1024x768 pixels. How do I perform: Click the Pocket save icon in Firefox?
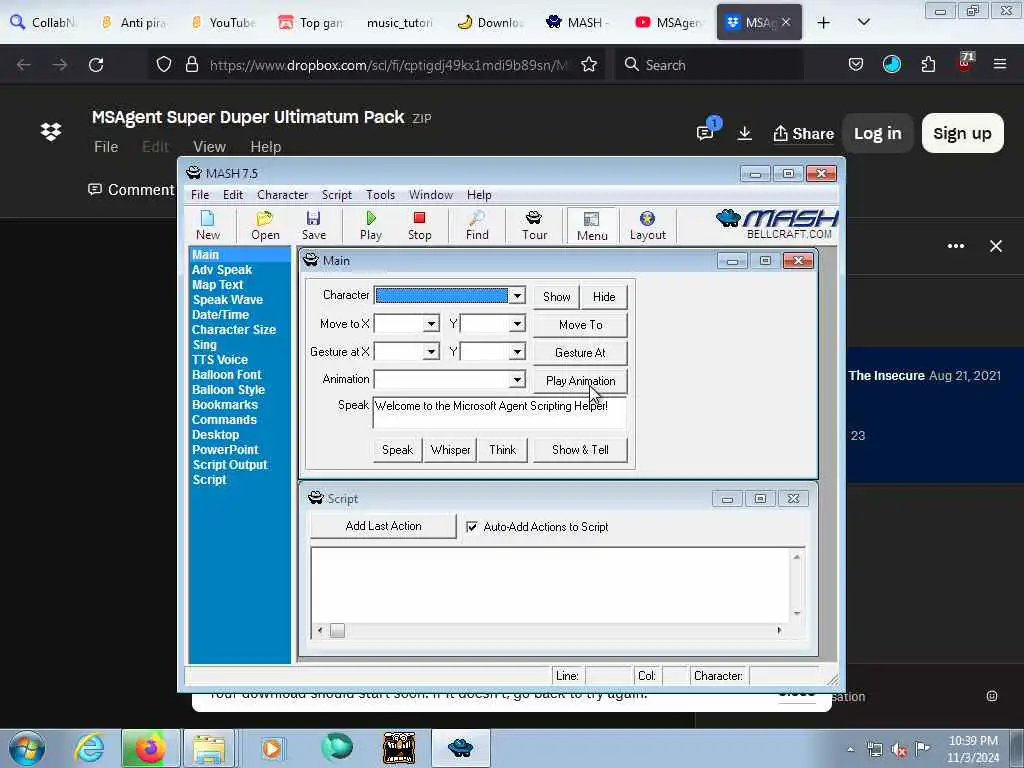pyautogui.click(x=856, y=65)
